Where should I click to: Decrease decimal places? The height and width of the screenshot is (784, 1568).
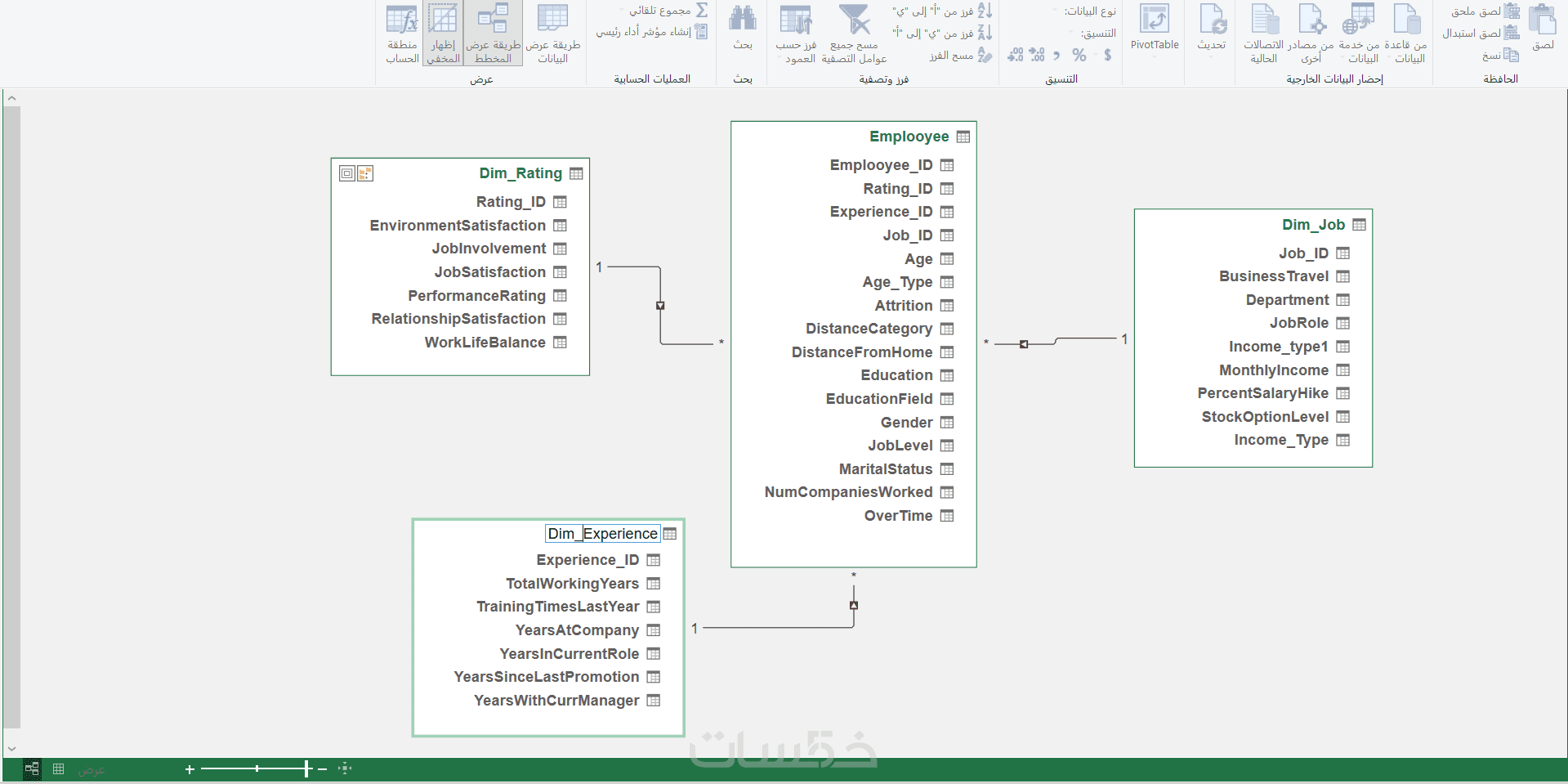pyautogui.click(x=1016, y=55)
